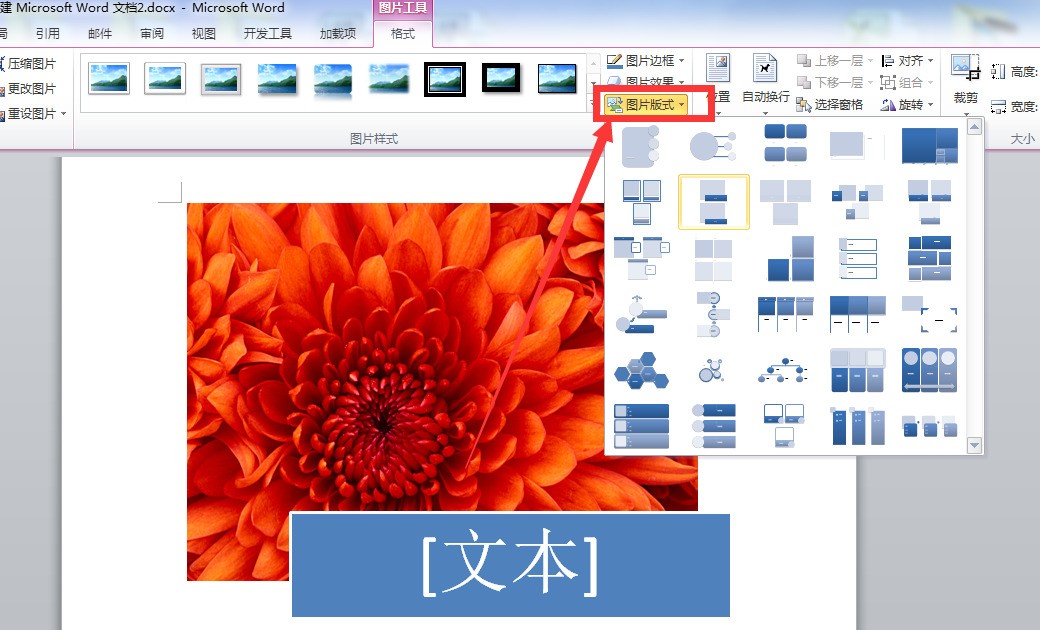Click the 宽度 width size icon

tap(998, 106)
